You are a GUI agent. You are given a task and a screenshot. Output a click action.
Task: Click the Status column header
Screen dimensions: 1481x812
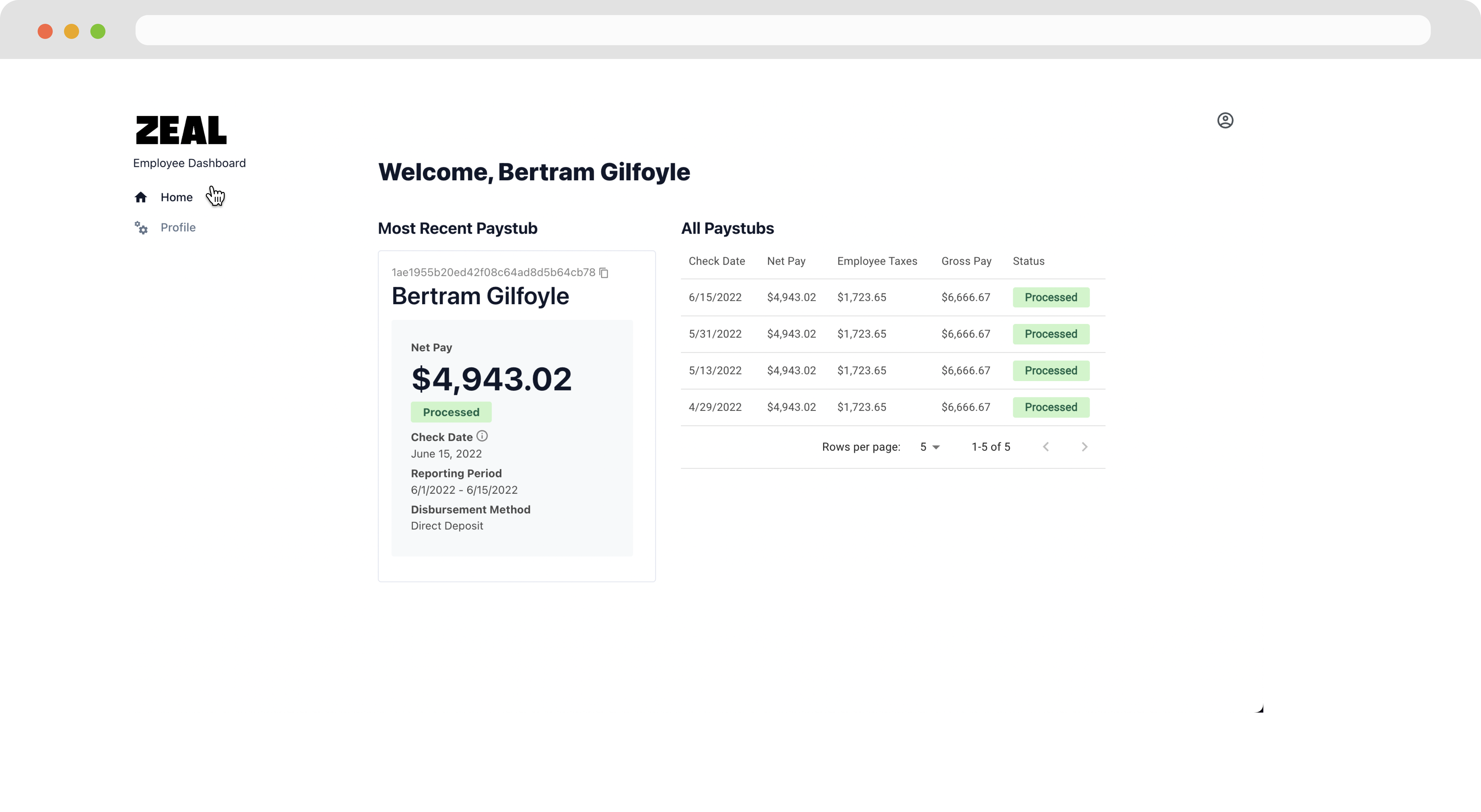coord(1028,261)
